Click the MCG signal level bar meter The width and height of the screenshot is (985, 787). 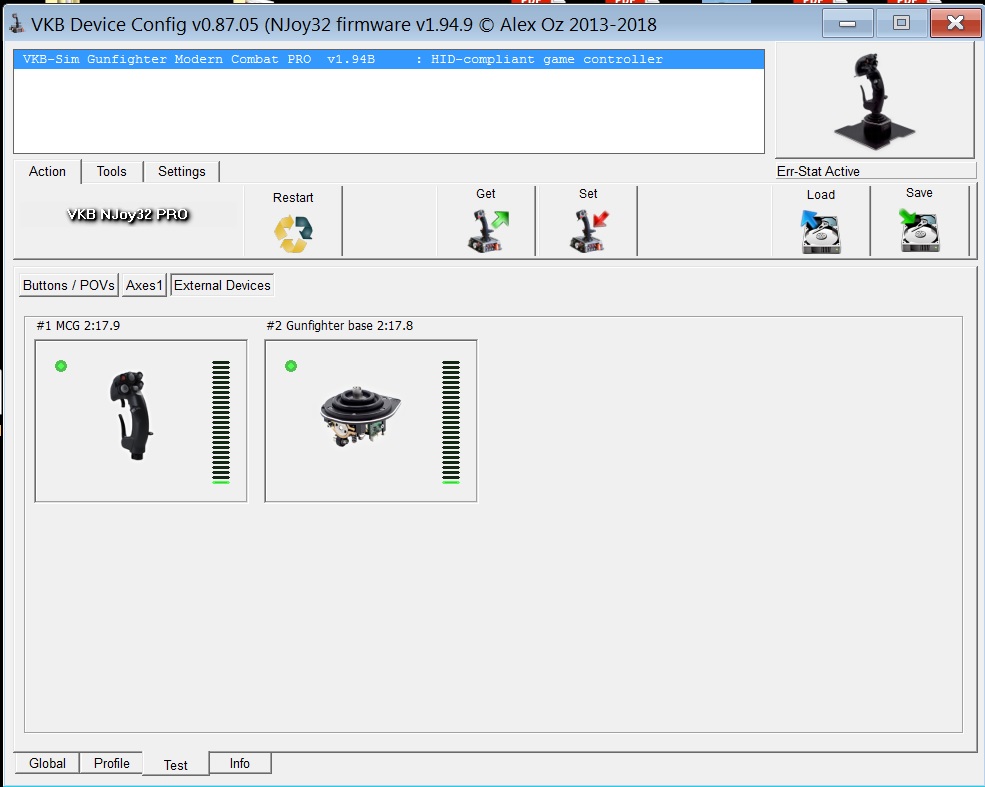(x=221, y=422)
